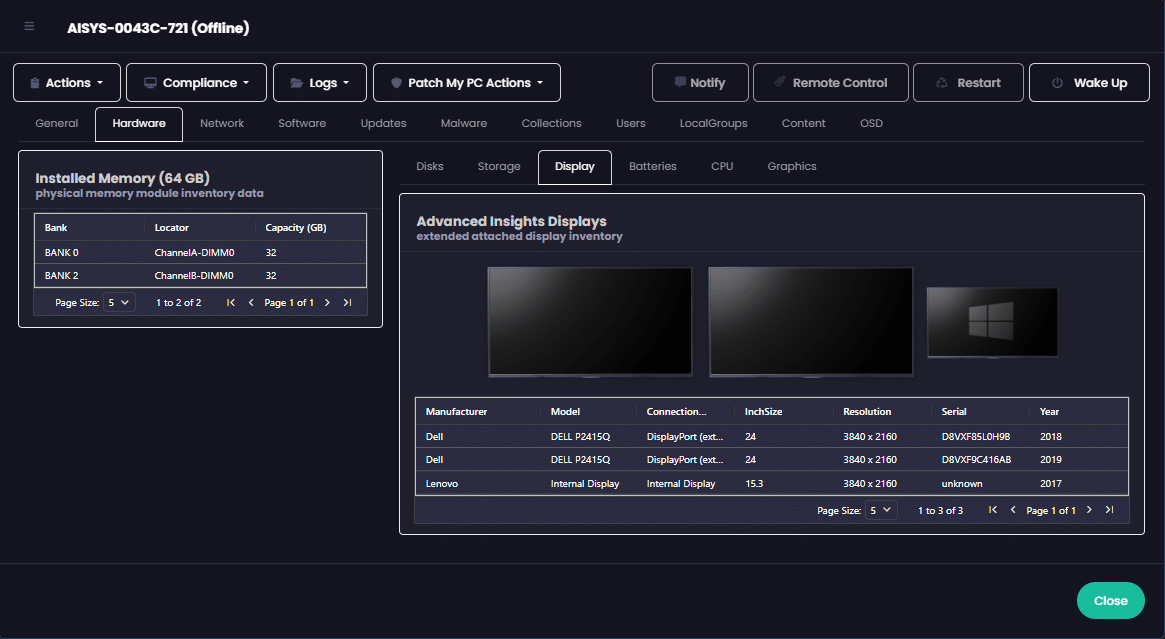
Task: Jump to last page in displays table
Action: [x=1109, y=510]
